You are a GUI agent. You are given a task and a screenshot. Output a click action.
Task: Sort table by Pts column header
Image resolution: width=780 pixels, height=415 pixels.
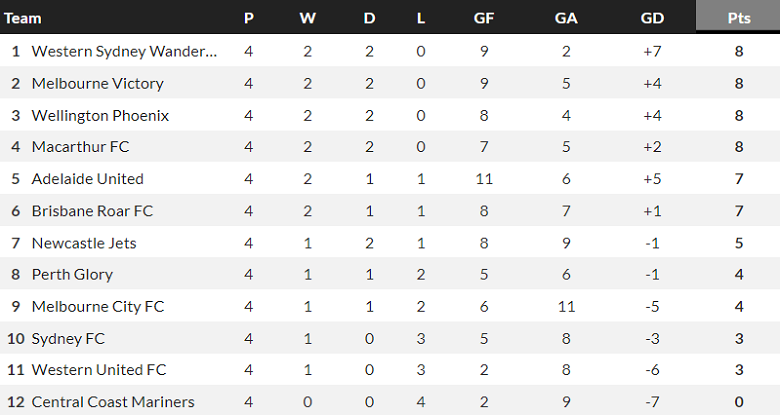(x=738, y=18)
